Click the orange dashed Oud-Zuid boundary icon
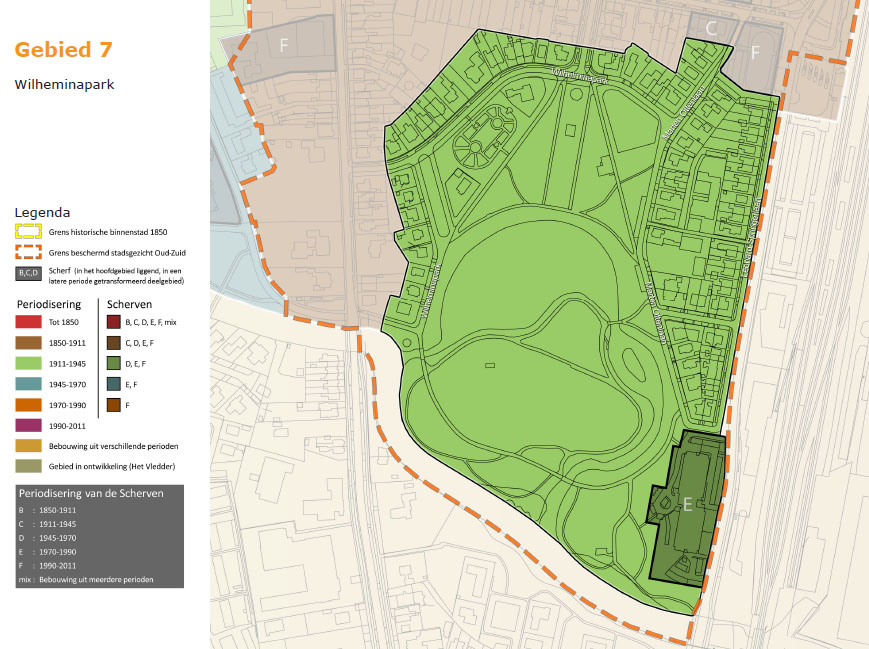This screenshot has height=649, width=869. coord(29,252)
